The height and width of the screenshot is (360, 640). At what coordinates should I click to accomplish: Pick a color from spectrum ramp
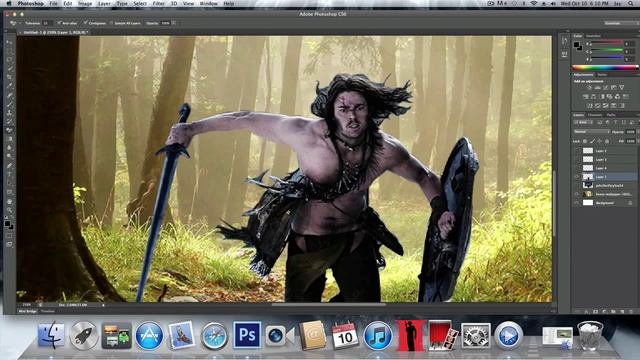coord(604,67)
